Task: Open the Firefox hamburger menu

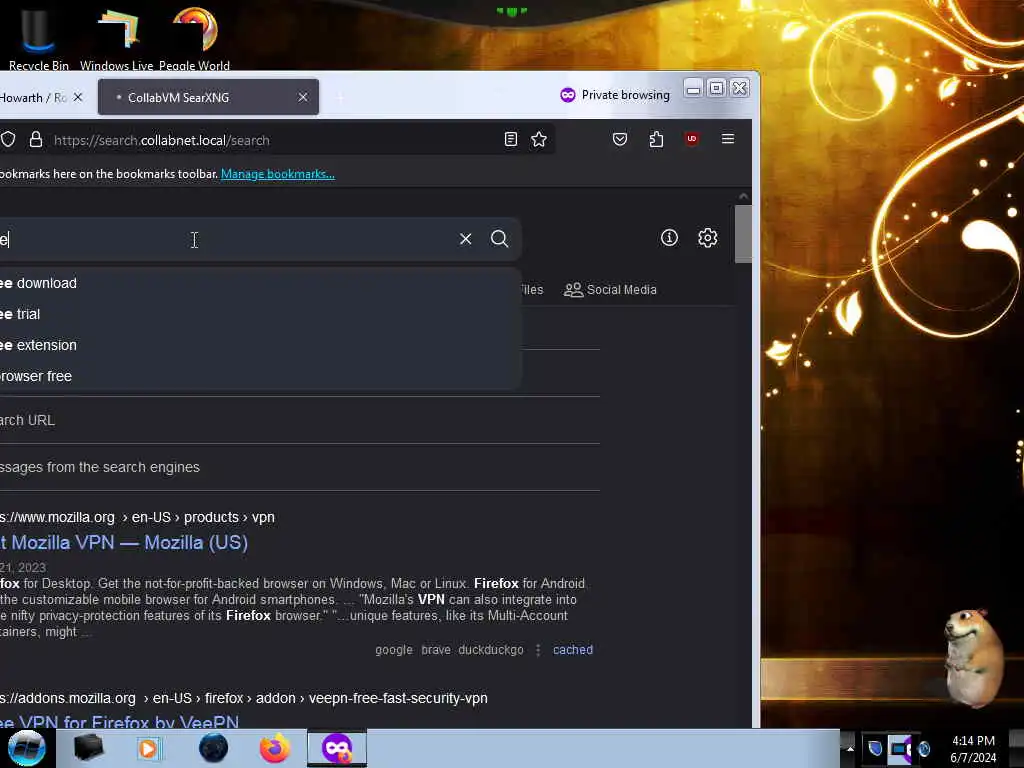Action: pos(728,138)
